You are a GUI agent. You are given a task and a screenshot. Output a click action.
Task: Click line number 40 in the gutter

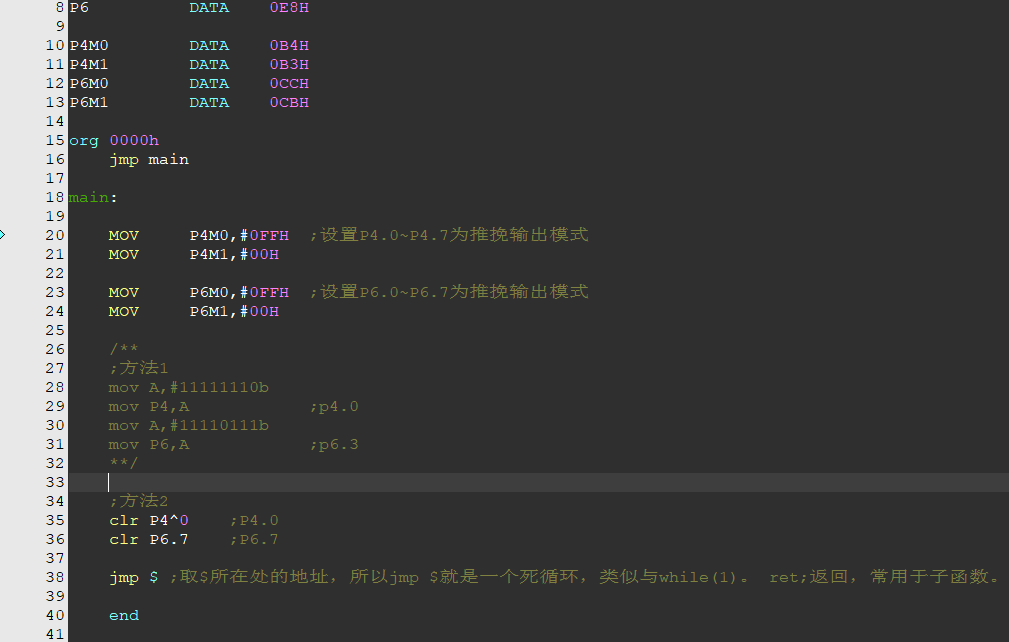coord(55,616)
